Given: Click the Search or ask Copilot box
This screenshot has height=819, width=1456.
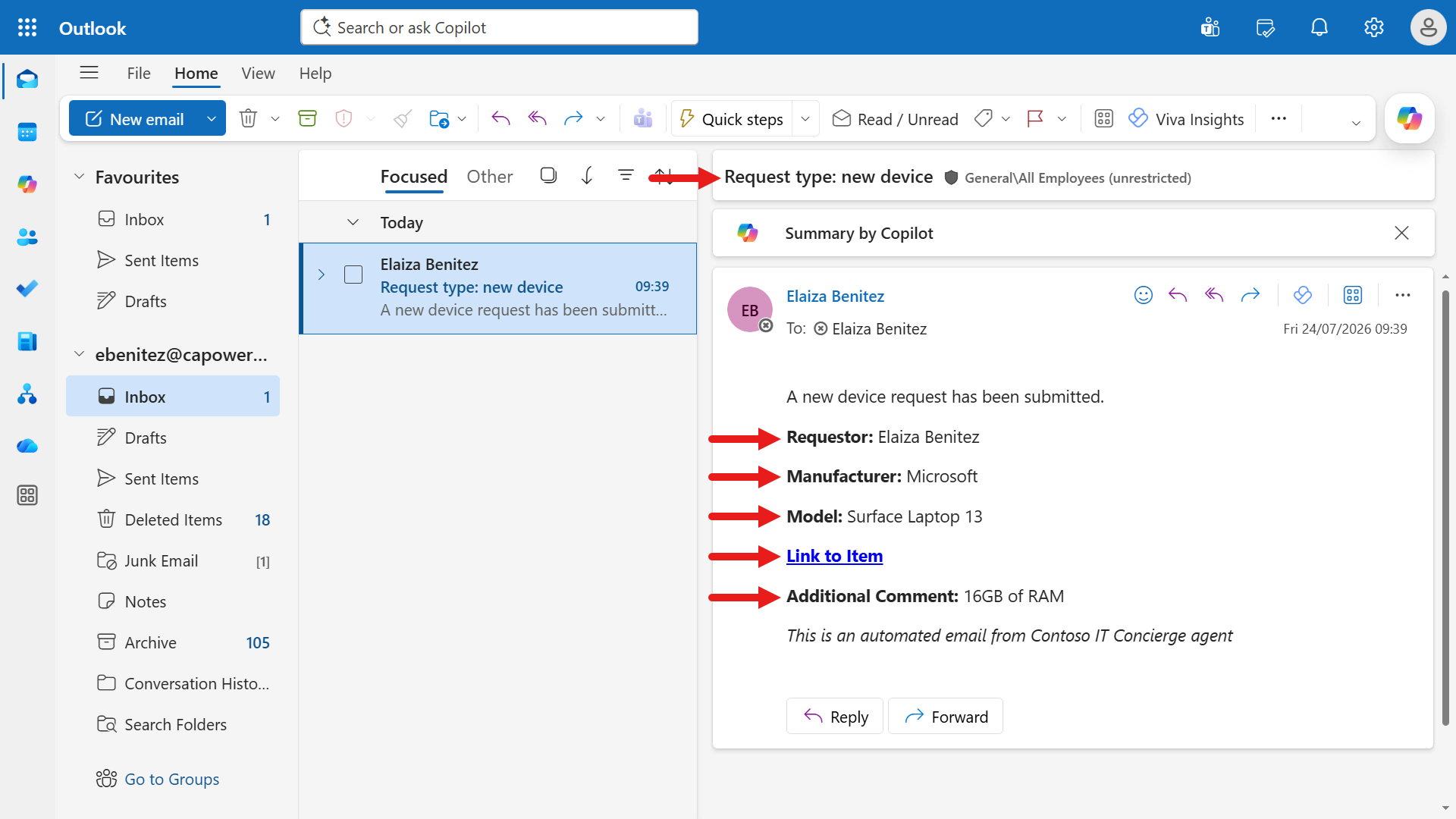Looking at the screenshot, I should (x=499, y=27).
